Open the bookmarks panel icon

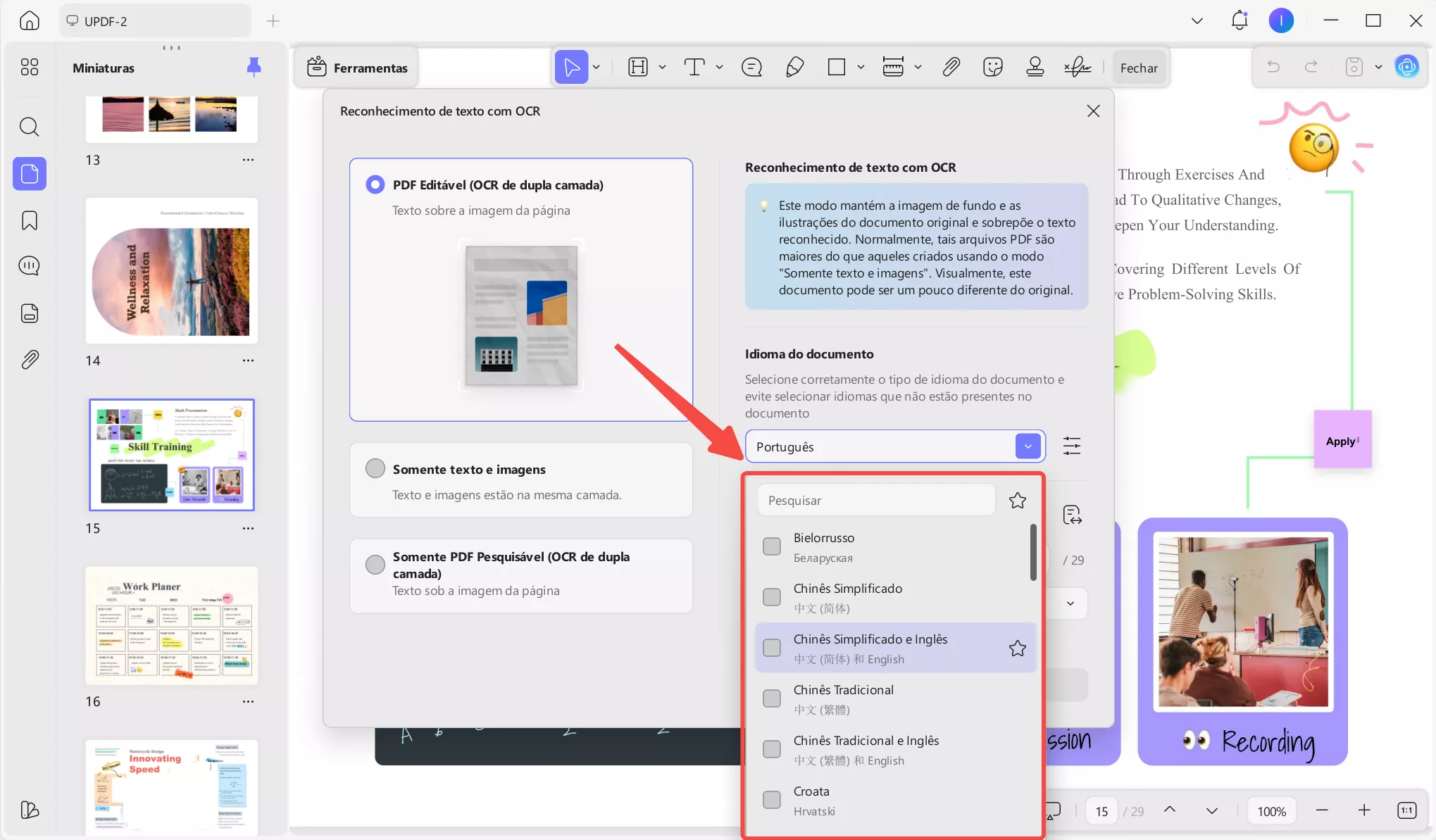29,220
